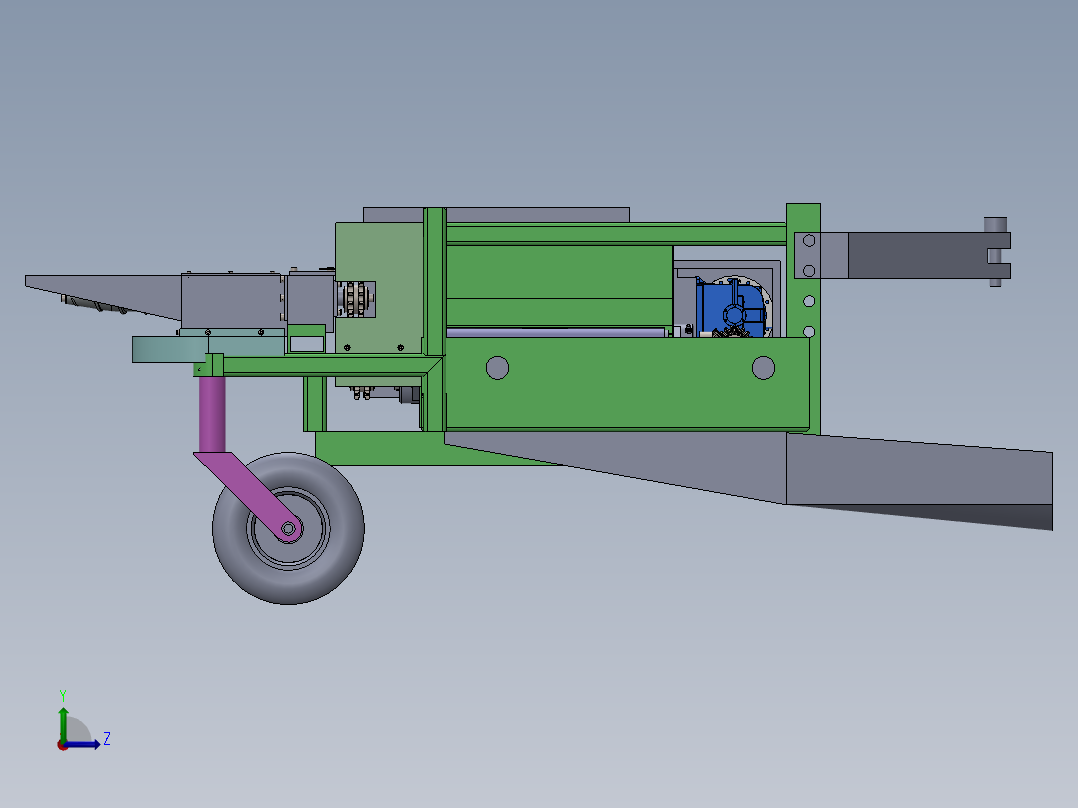The height and width of the screenshot is (808, 1078).
Task: Click the red origin dot of the orientation triad
Action: coord(63,745)
